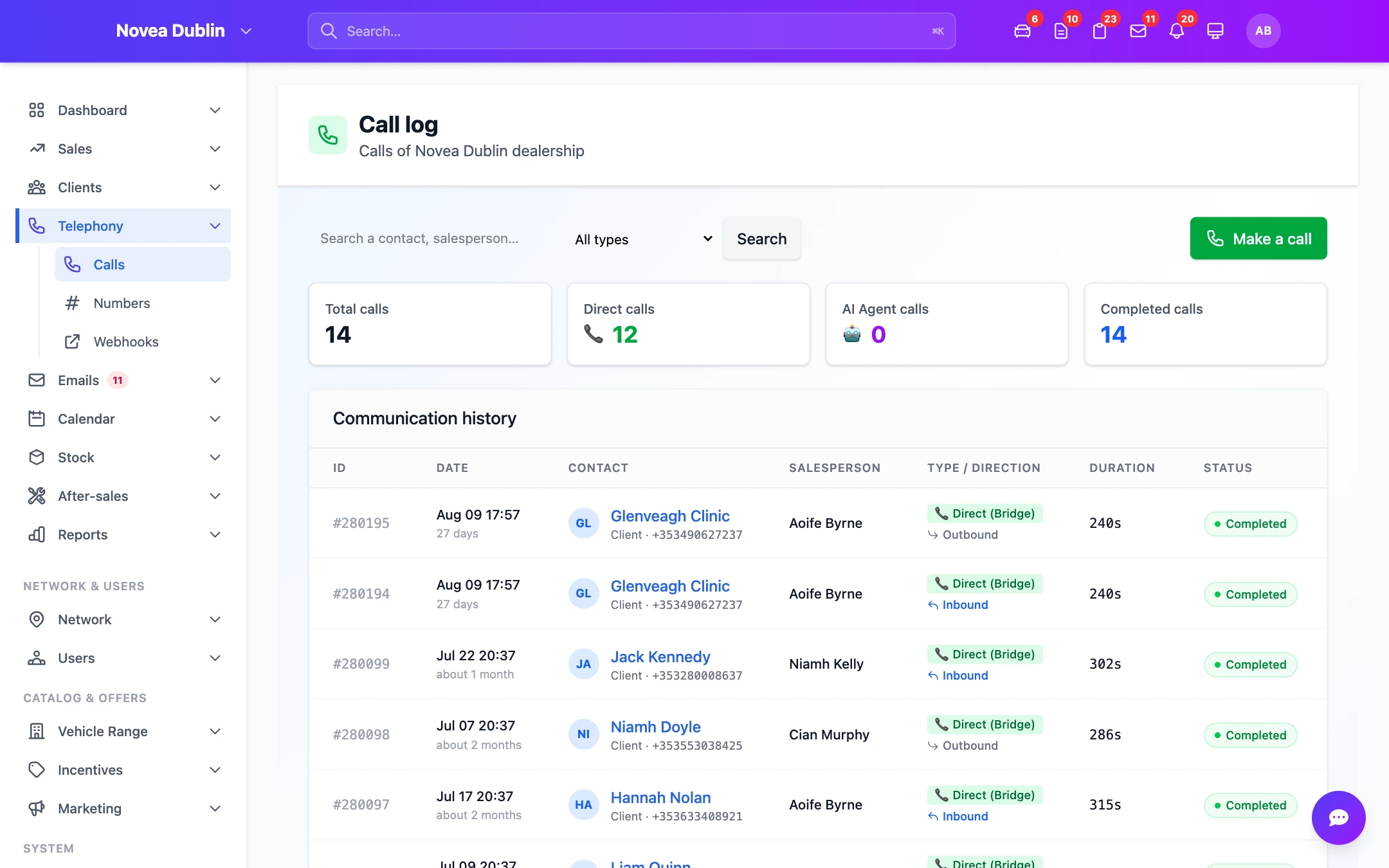The height and width of the screenshot is (868, 1389).
Task: Click the AI Agent calls summary card
Action: [x=947, y=324]
